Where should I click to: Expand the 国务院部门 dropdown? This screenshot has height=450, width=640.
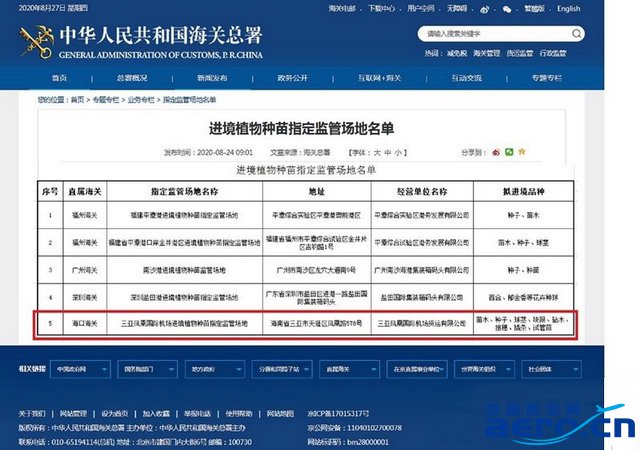(147, 369)
